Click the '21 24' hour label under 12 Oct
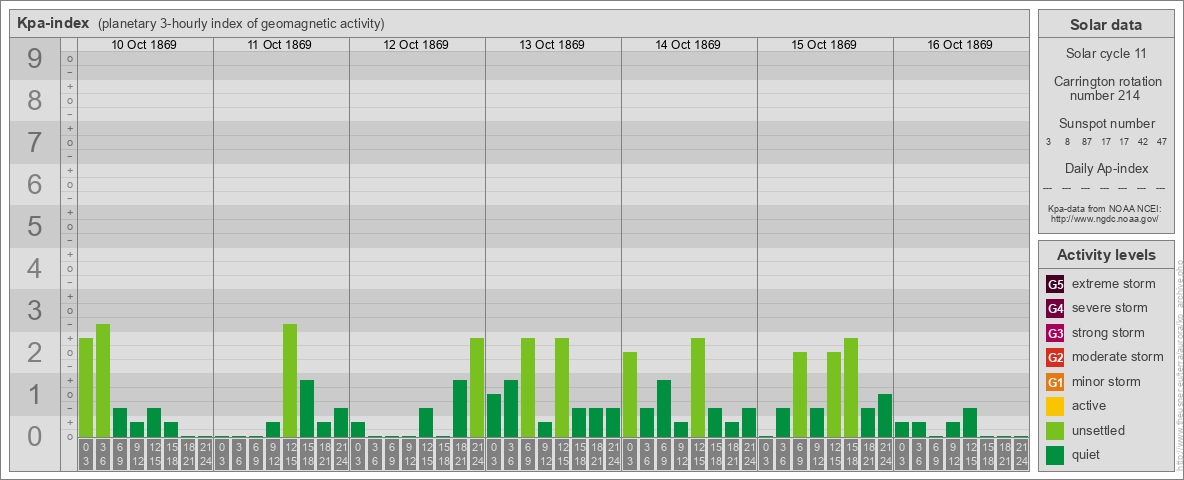 tap(476, 455)
